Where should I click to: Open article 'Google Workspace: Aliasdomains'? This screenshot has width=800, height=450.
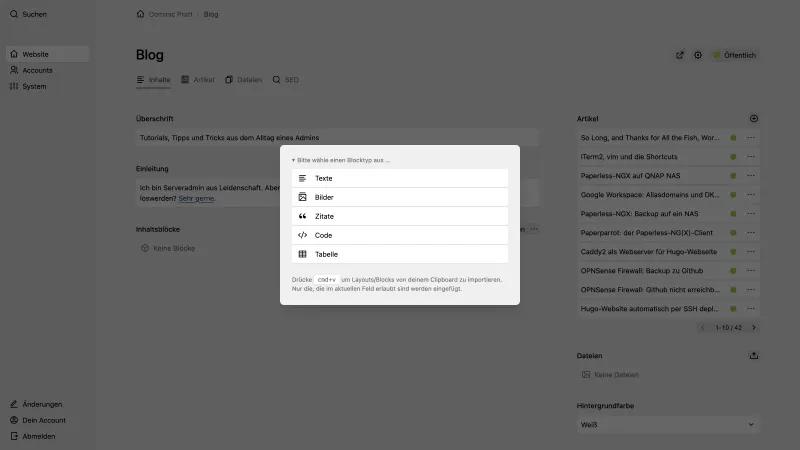tap(650, 194)
